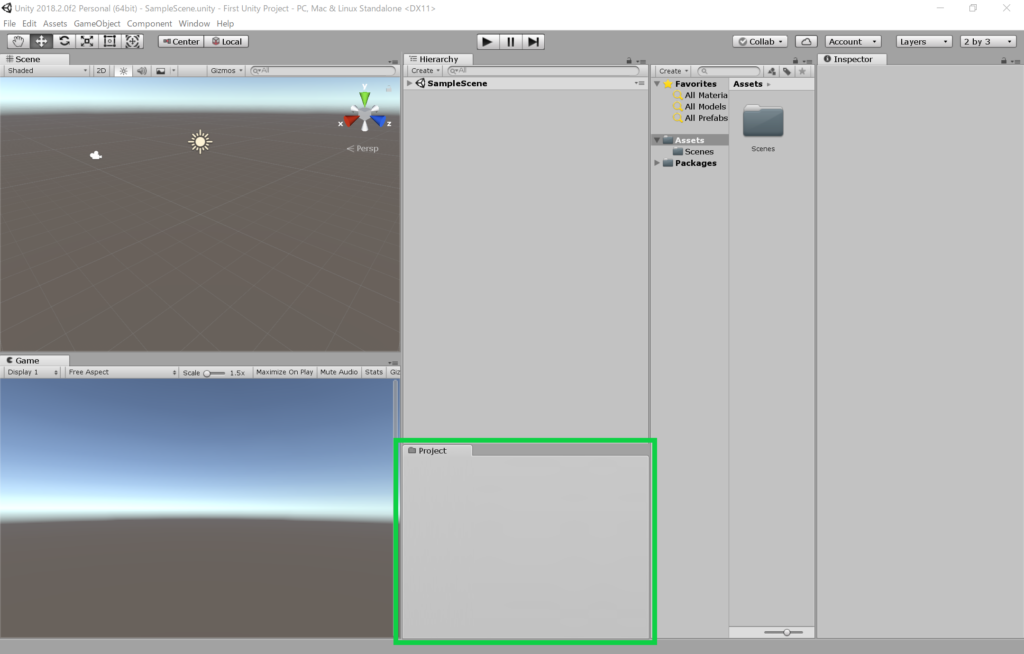Open the GameObject menu

click(97, 23)
